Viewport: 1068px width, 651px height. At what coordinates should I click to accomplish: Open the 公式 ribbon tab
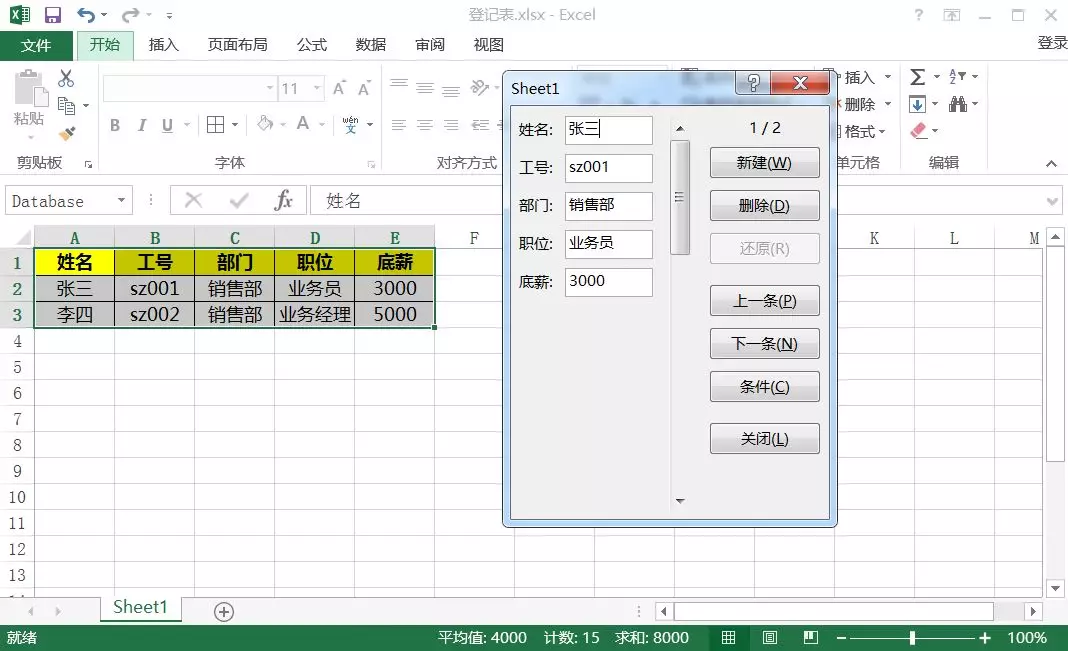click(312, 45)
